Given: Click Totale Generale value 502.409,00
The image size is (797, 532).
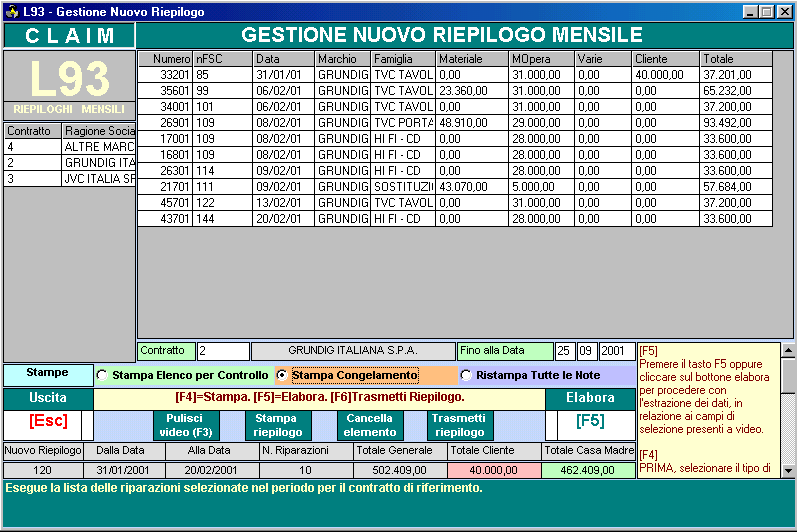Looking at the screenshot, I should click(400, 471).
